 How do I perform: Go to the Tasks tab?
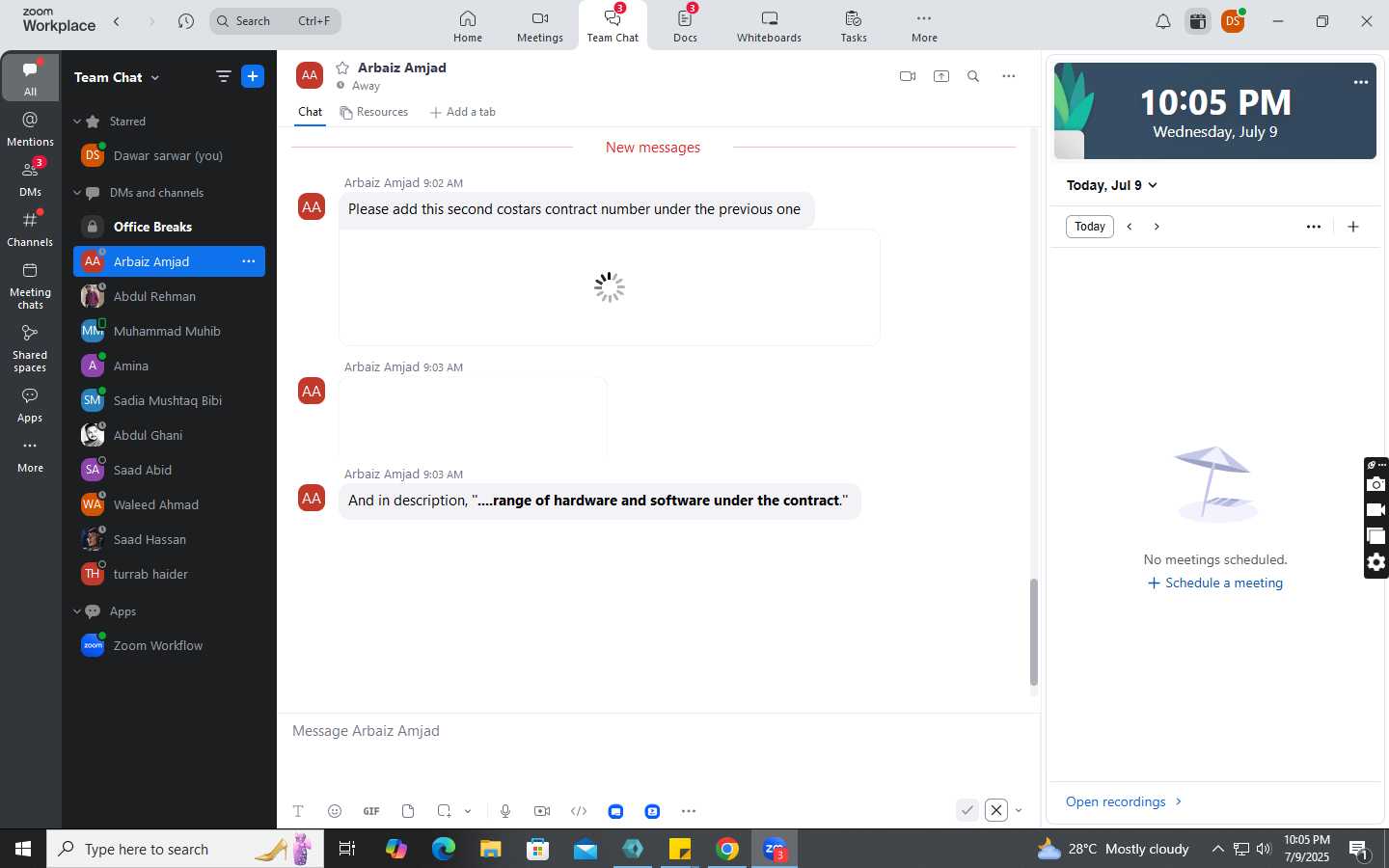point(854,26)
